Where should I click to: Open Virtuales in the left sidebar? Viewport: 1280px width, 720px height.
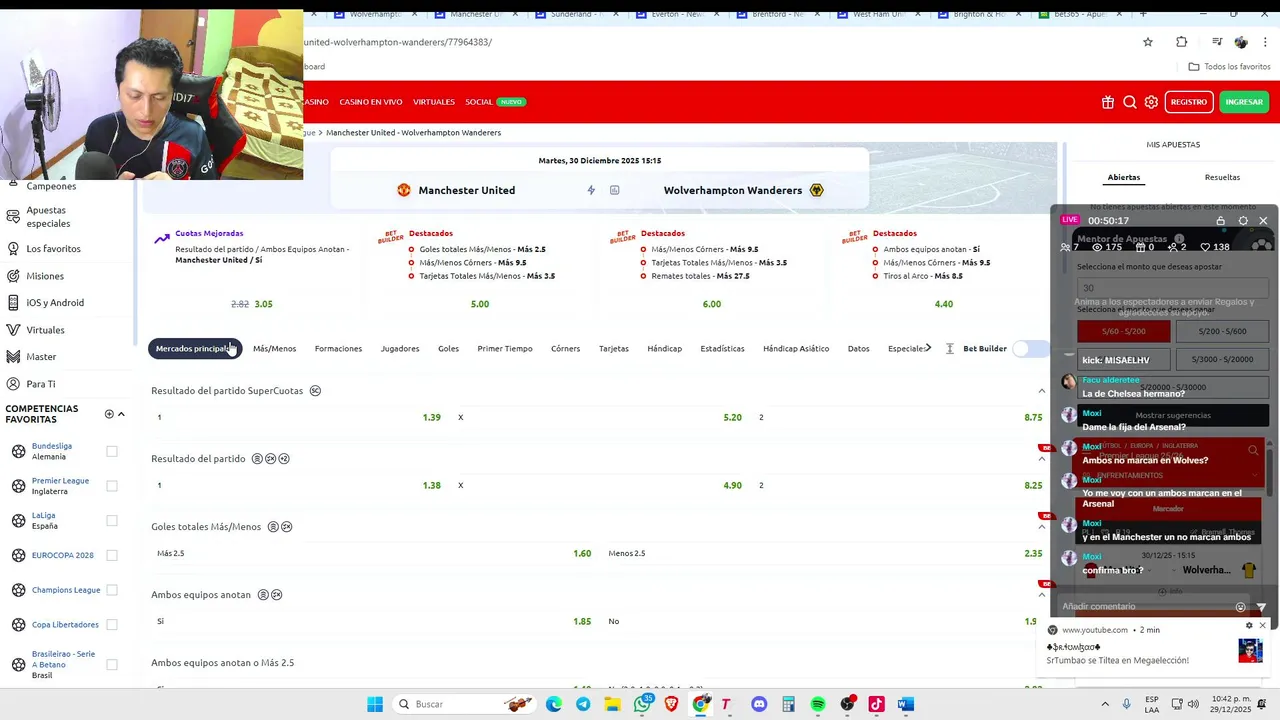tap(45, 330)
